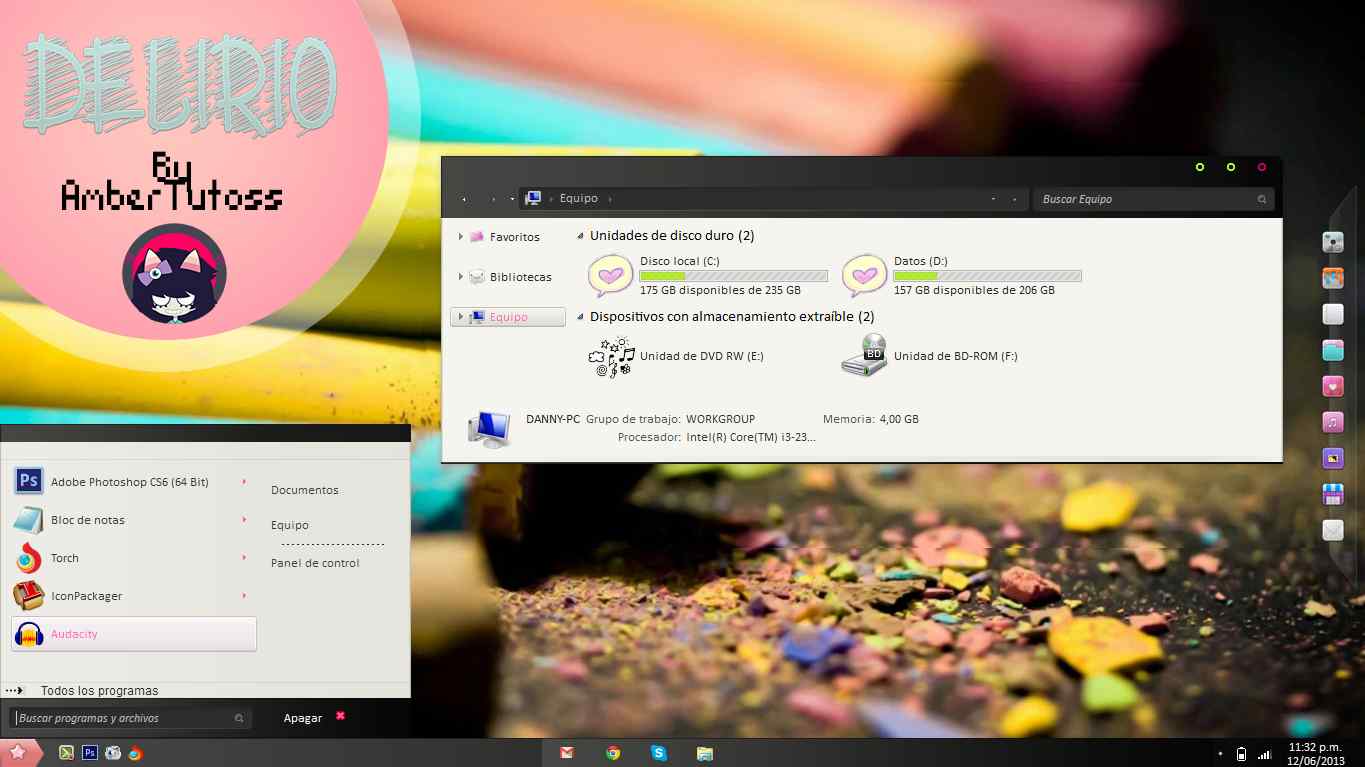1365x767 pixels.
Task: Select Favoritos in navigation pane
Action: coord(515,237)
